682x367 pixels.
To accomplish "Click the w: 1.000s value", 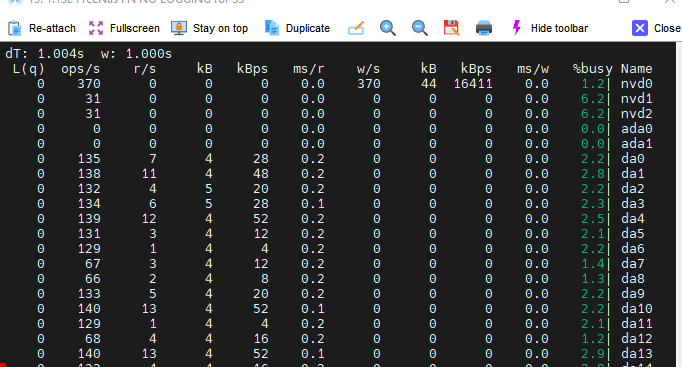I will pyautogui.click(x=136, y=54).
